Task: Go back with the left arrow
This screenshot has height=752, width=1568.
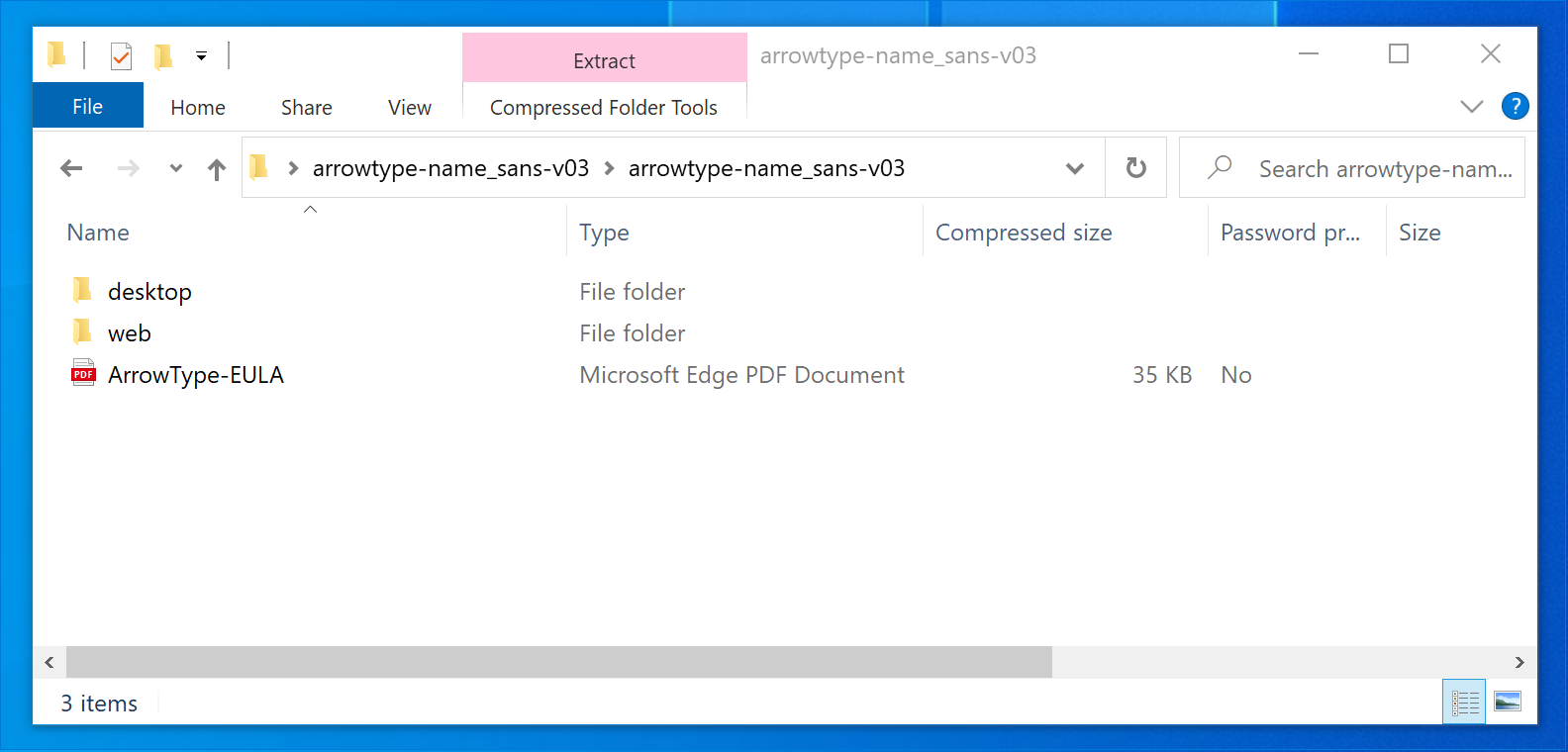Action: 71,168
